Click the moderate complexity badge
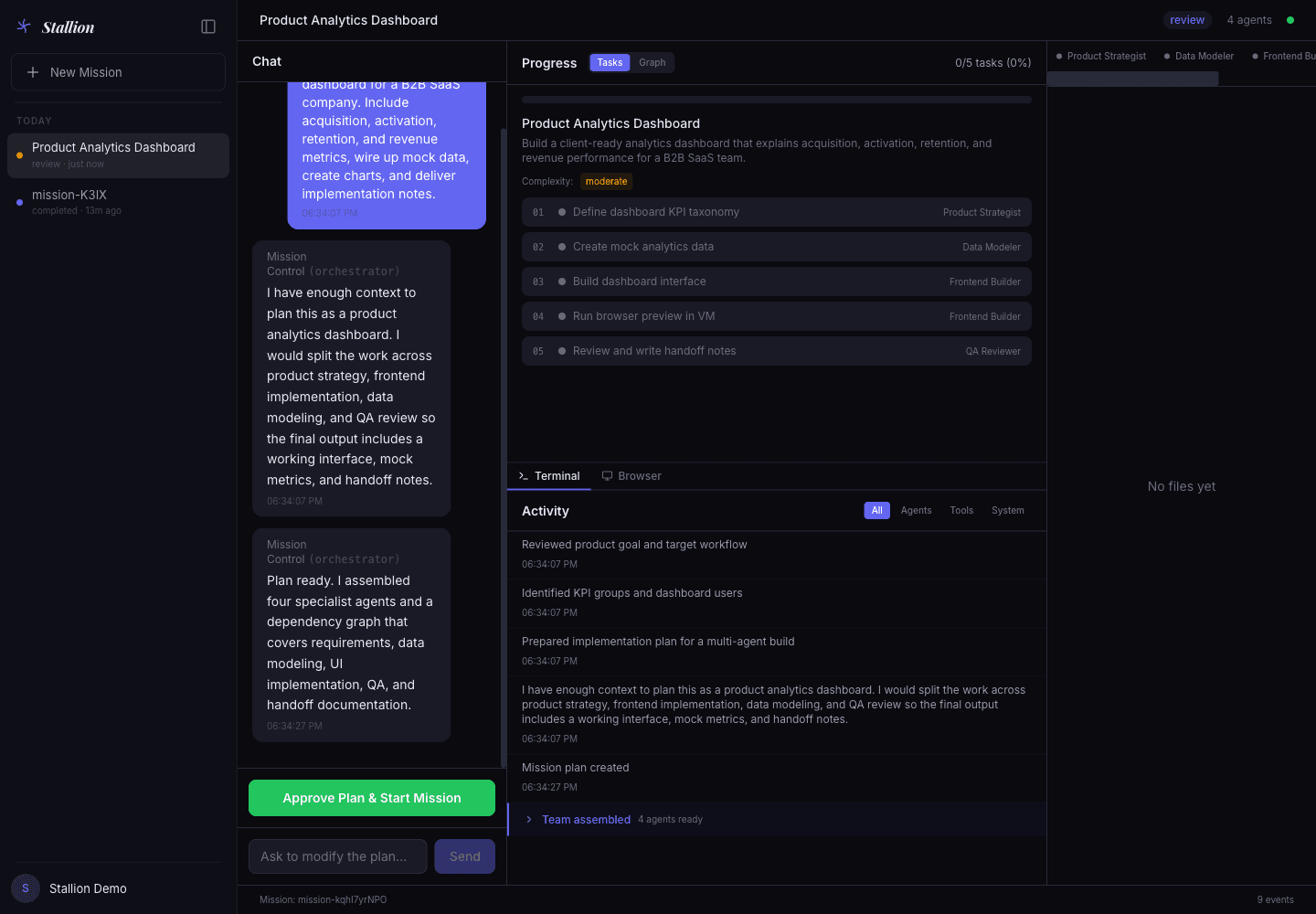This screenshot has width=1316, height=914. click(607, 181)
